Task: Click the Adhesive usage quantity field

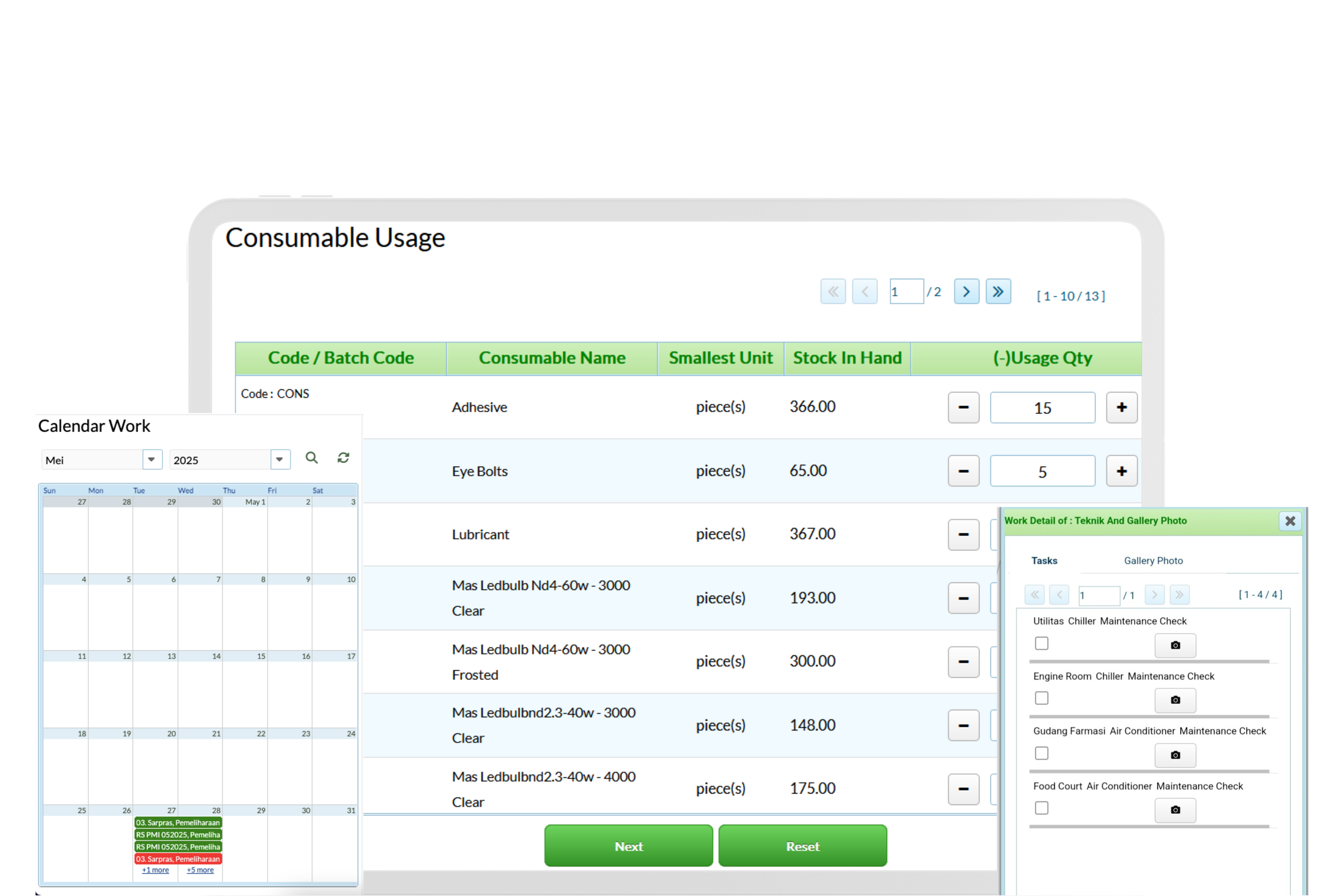Action: [x=1042, y=408]
